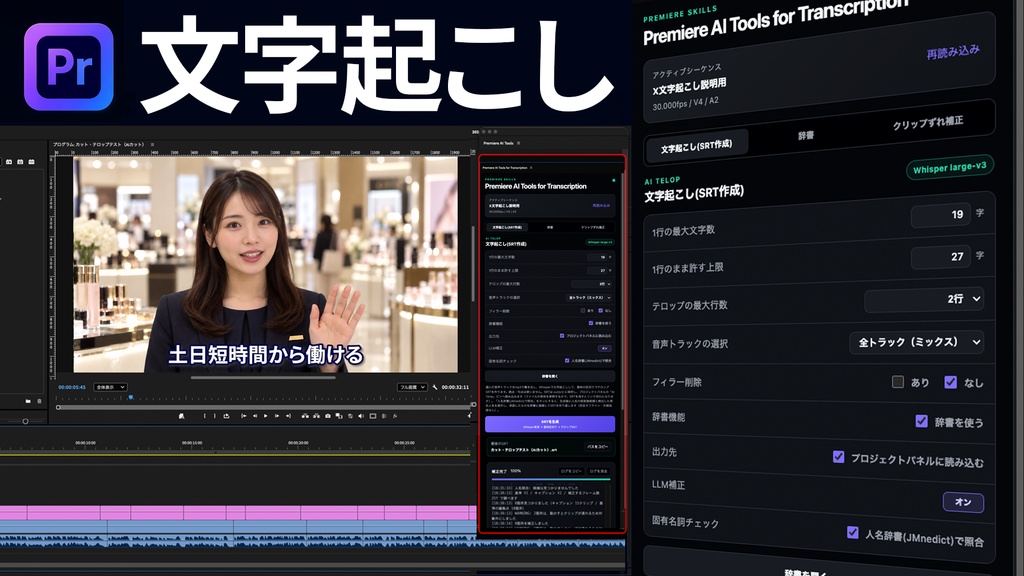Open 全体表示 zoom level dropdown
This screenshot has width=1024, height=576.
pos(110,387)
